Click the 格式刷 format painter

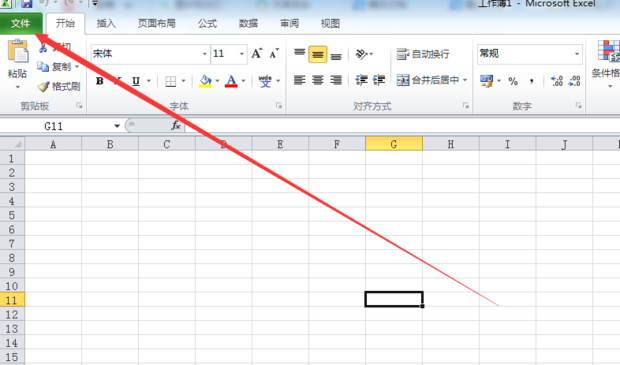point(59,86)
